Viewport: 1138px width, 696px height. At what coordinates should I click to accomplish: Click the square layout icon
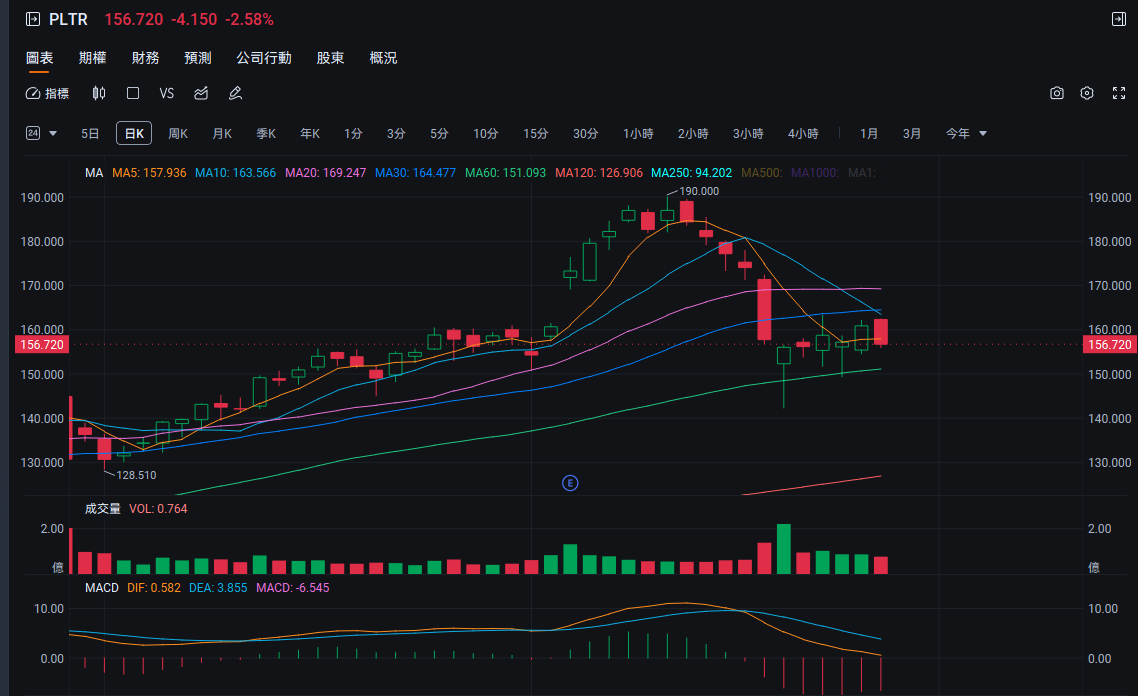click(133, 93)
